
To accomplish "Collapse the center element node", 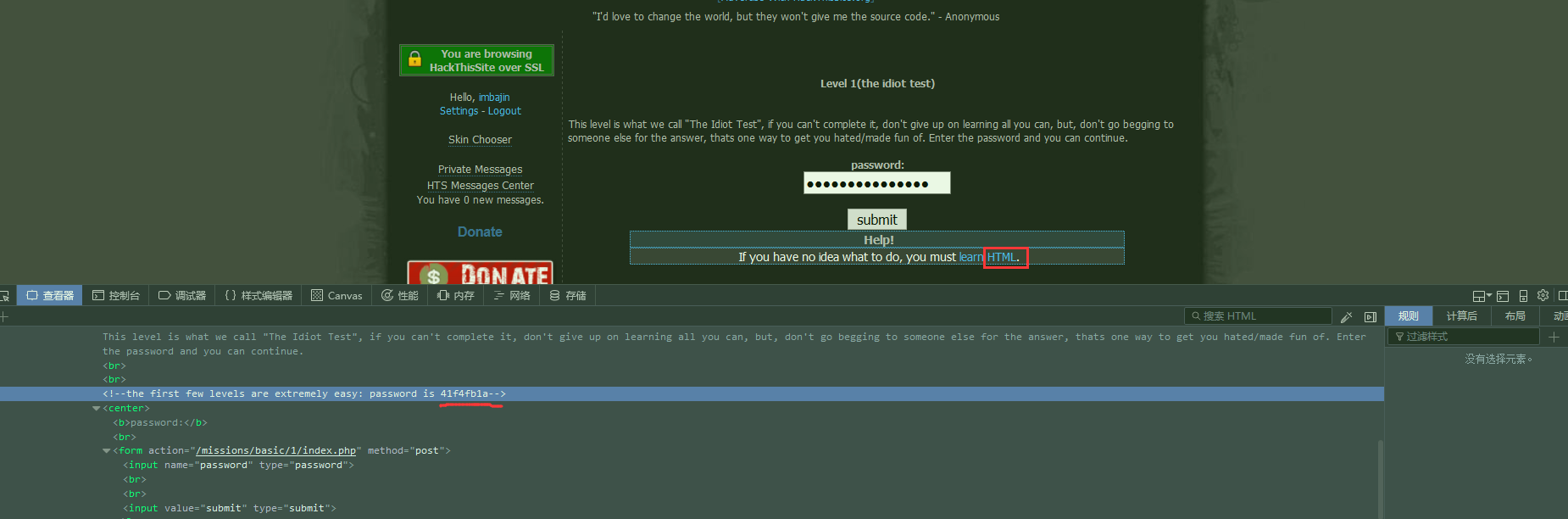I will coord(96,408).
